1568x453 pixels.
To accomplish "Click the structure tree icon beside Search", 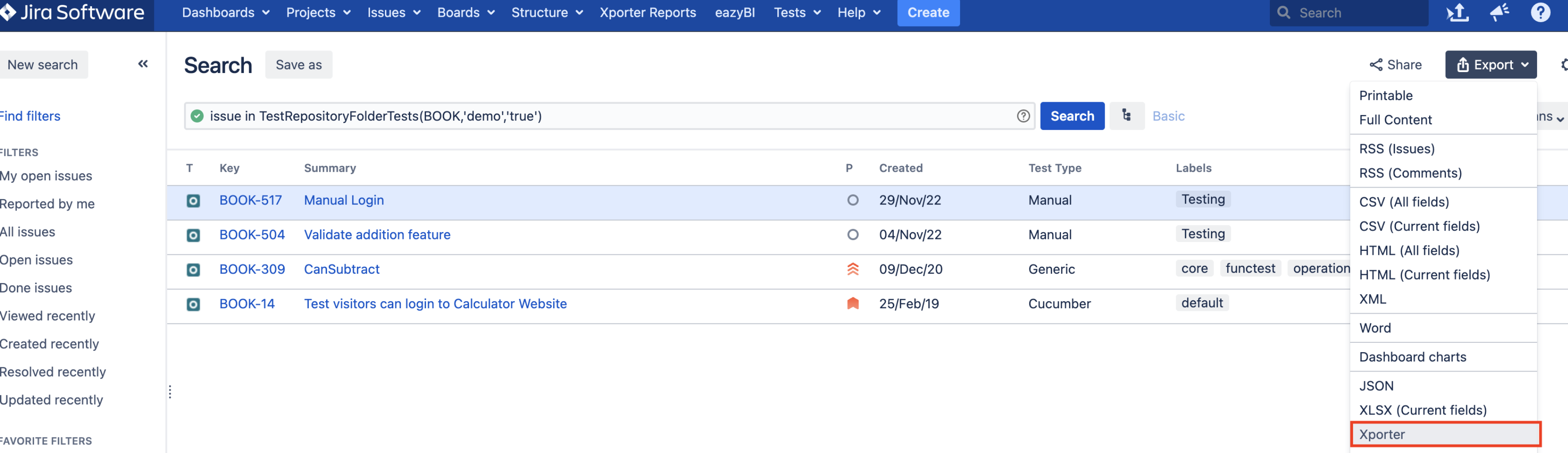I will [x=1126, y=116].
